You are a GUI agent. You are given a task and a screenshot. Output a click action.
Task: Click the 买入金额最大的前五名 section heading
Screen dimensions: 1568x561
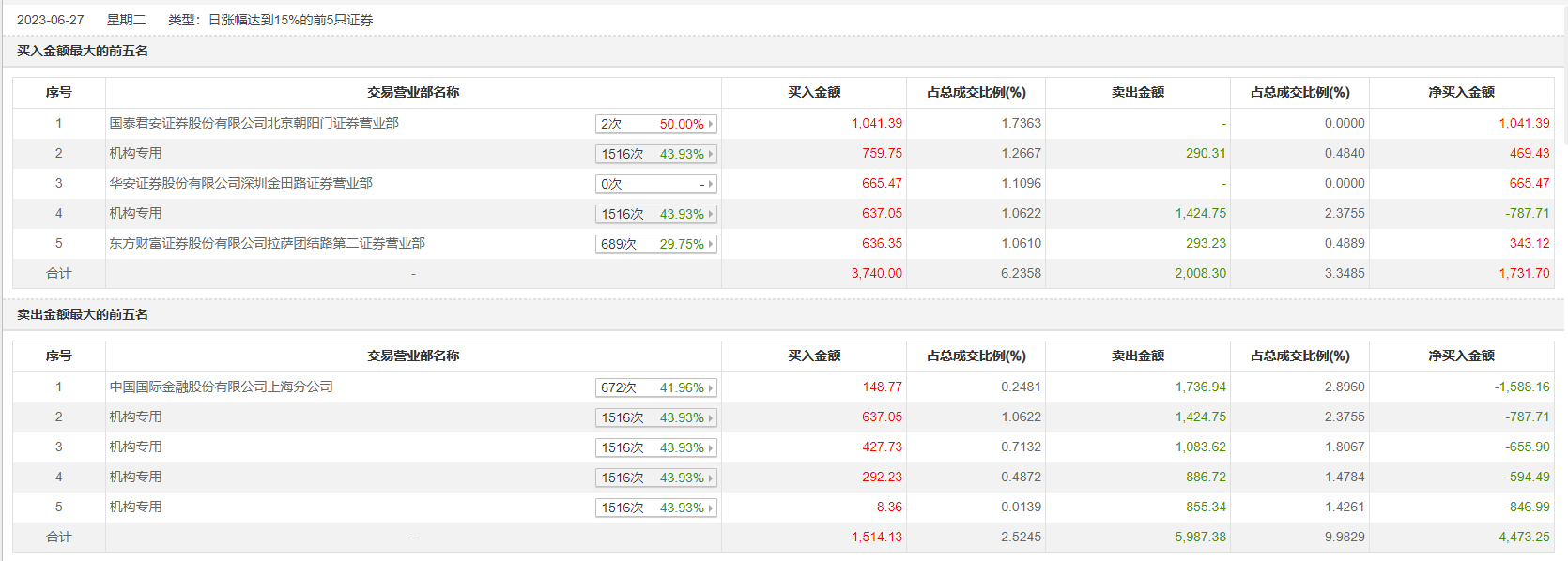[83, 51]
